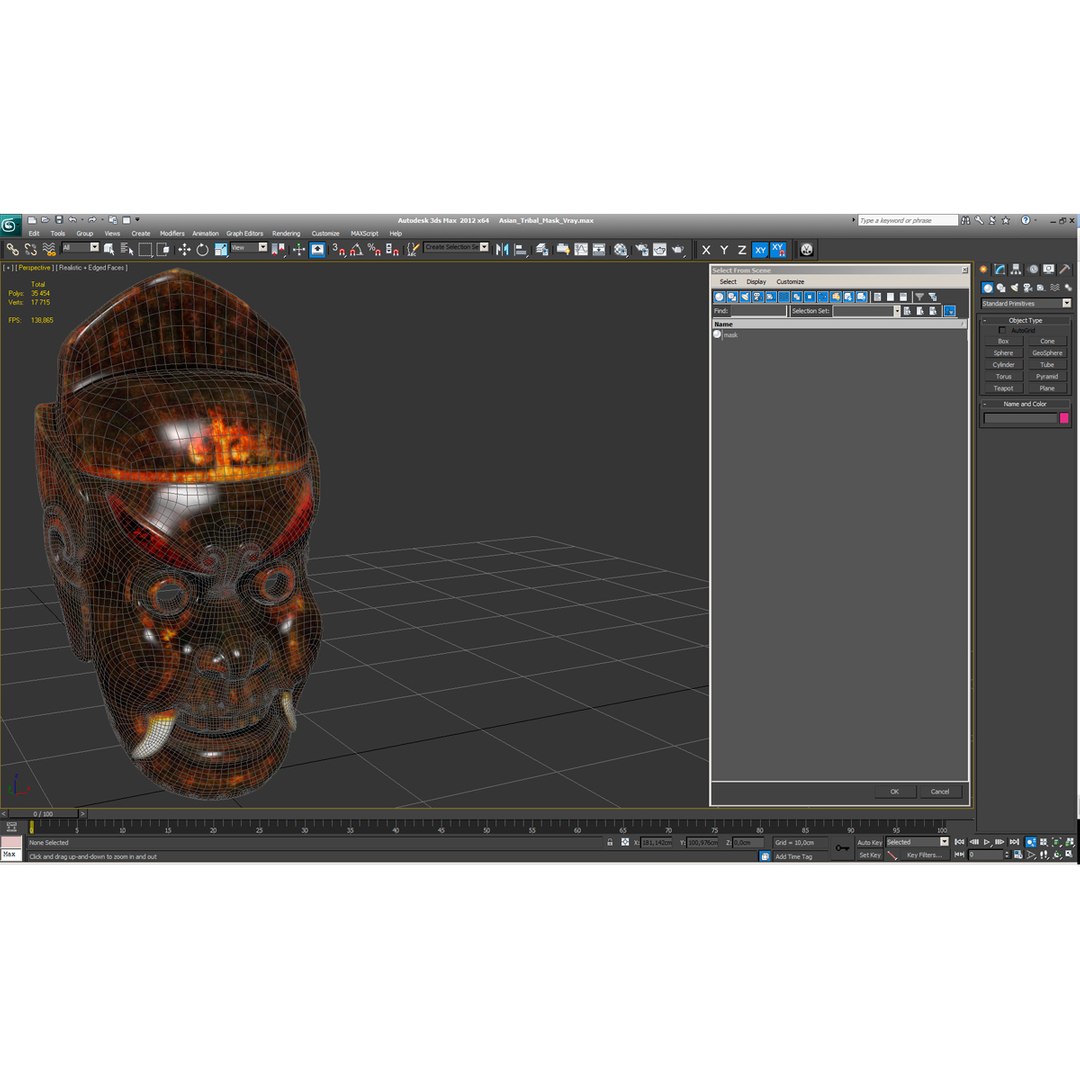Image resolution: width=1080 pixels, height=1080 pixels.
Task: Select the Select and Scale tool
Action: (220, 249)
